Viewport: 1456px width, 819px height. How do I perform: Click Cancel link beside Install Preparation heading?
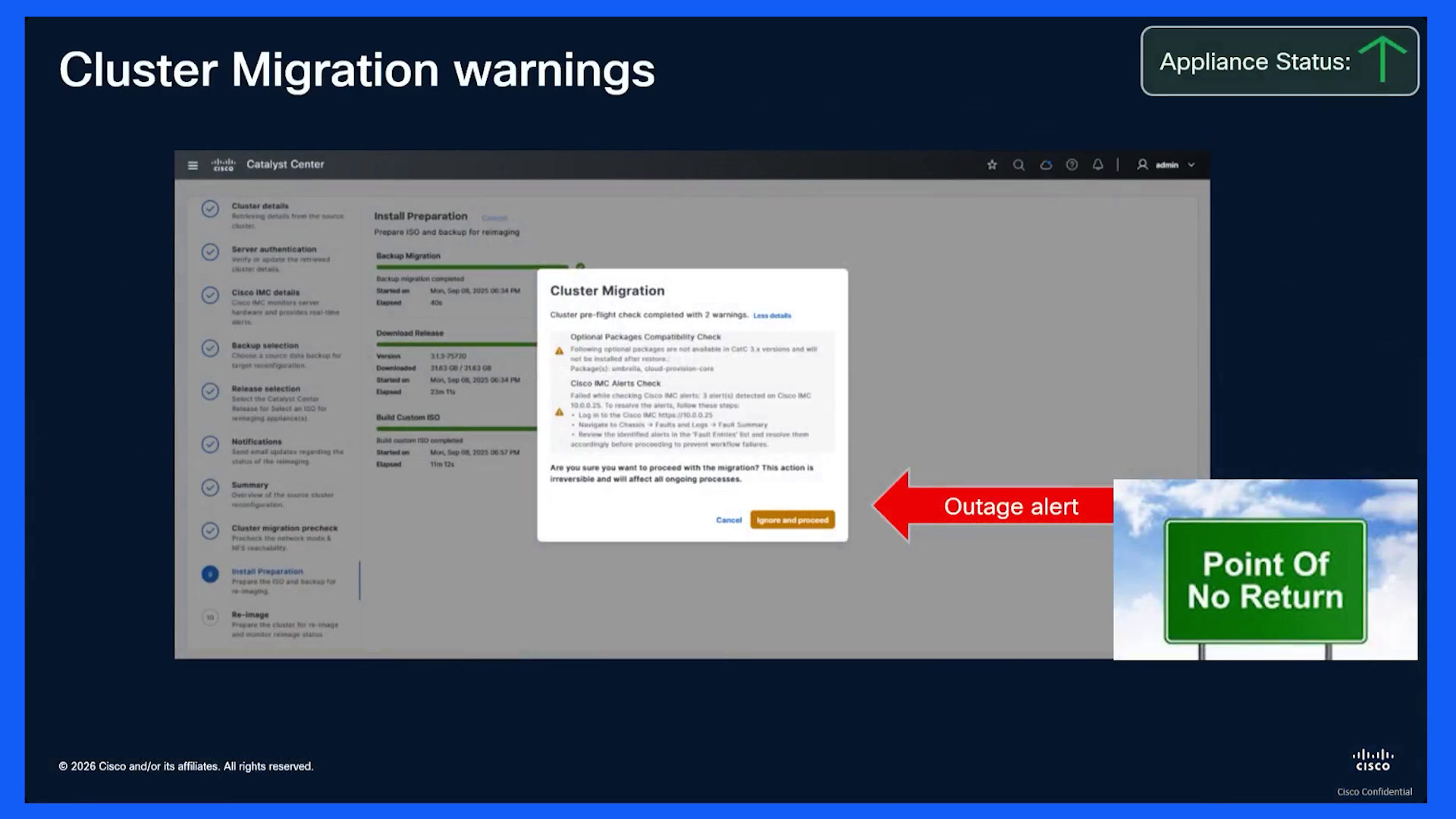tap(494, 218)
